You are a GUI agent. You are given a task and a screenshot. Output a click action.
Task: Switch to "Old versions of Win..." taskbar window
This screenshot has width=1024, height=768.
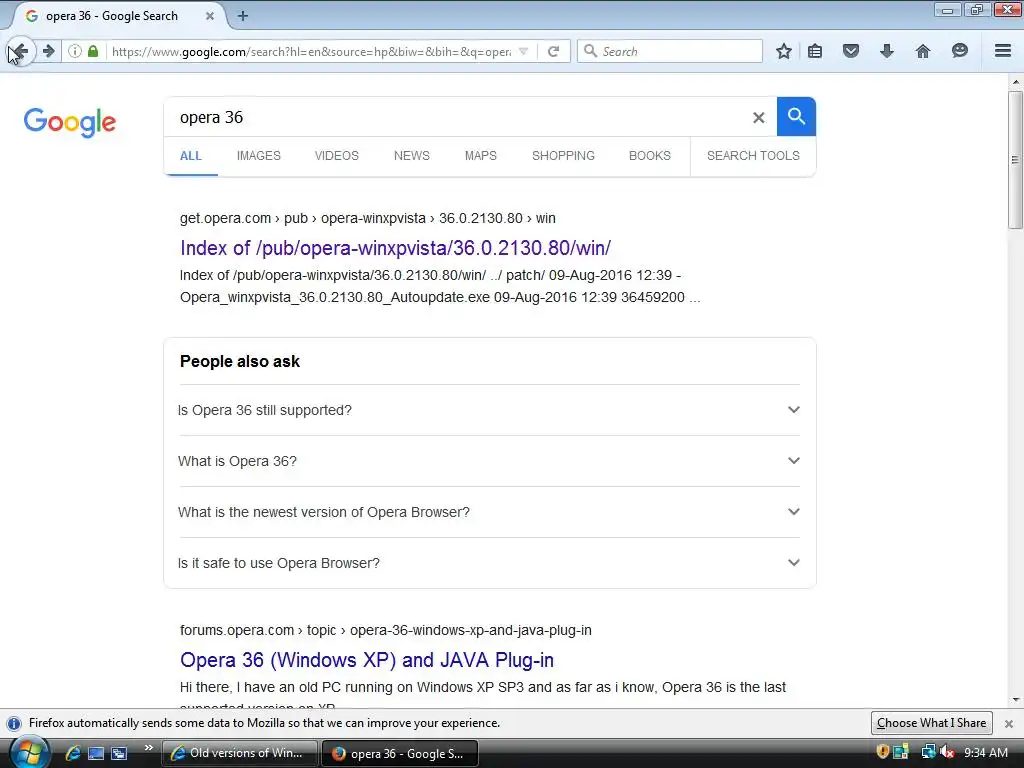pyautogui.click(x=239, y=753)
